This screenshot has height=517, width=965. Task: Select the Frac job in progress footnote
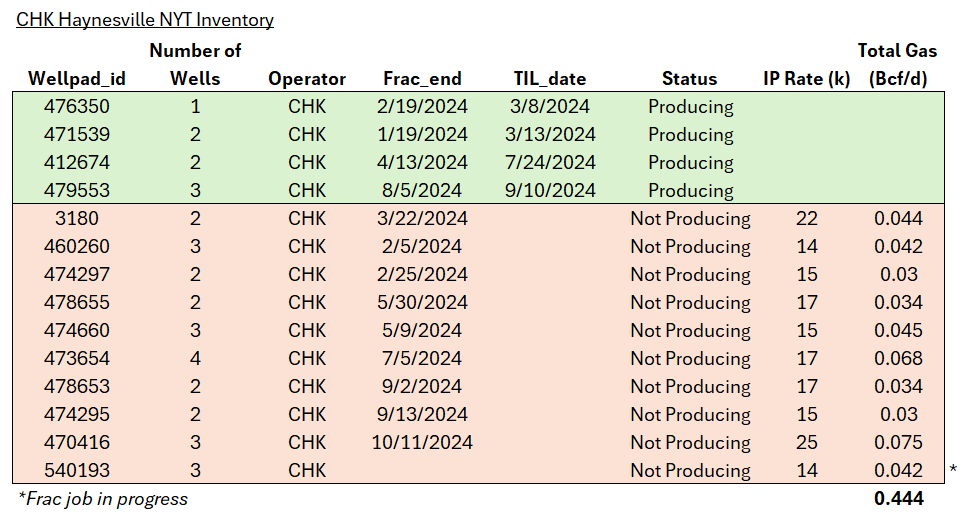102,499
